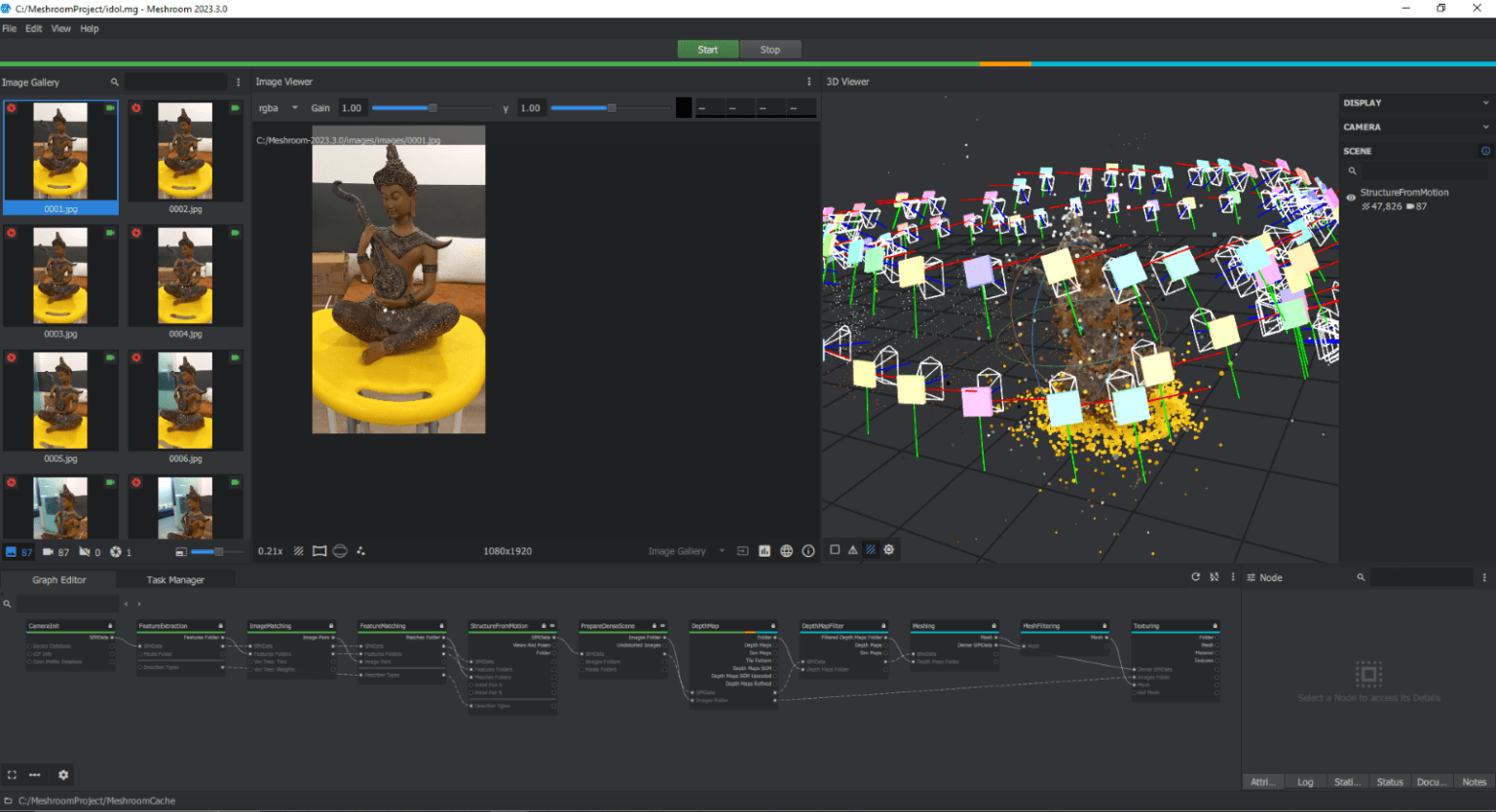Open 3D Viewer render settings gear
The image size is (1496, 812).
pos(888,550)
